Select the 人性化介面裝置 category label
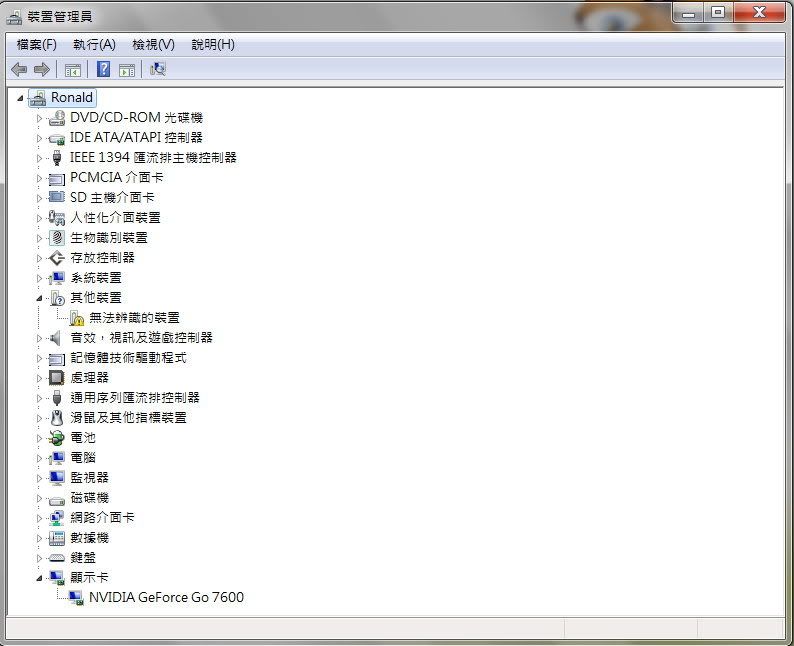This screenshot has width=794, height=646. (x=115, y=218)
